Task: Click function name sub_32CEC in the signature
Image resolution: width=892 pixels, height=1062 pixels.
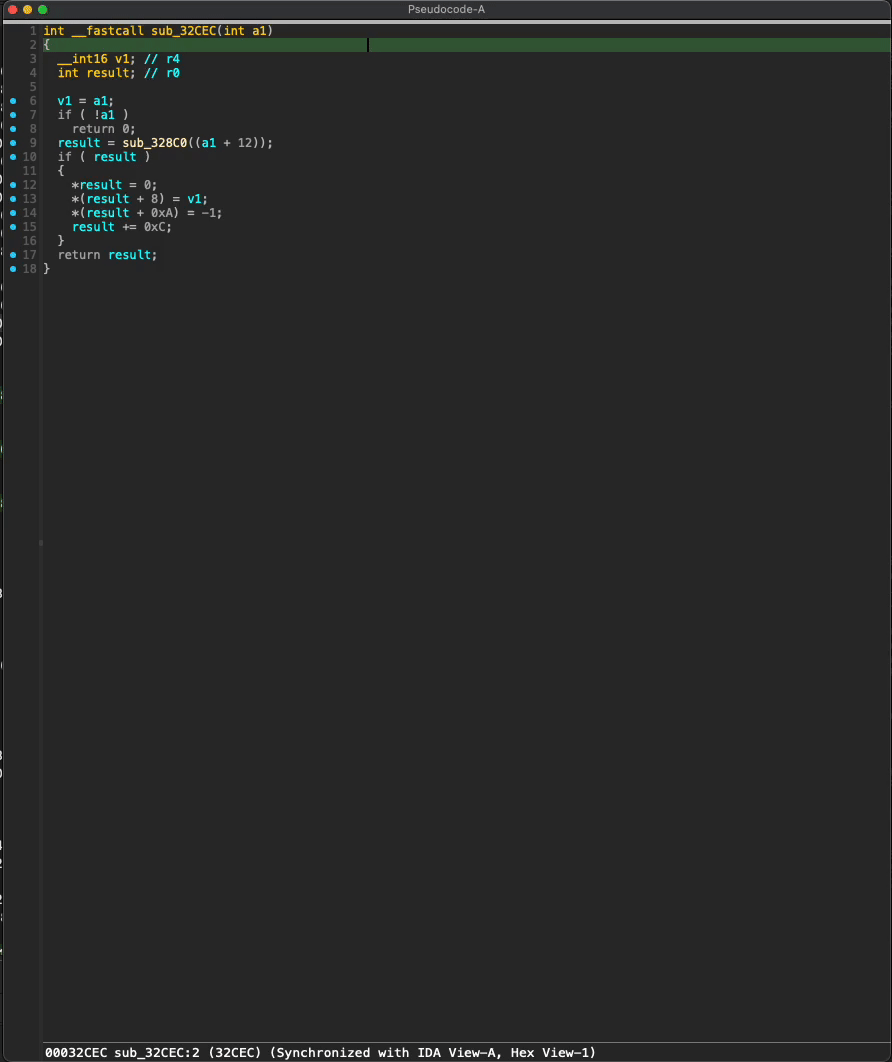Action: (183, 30)
